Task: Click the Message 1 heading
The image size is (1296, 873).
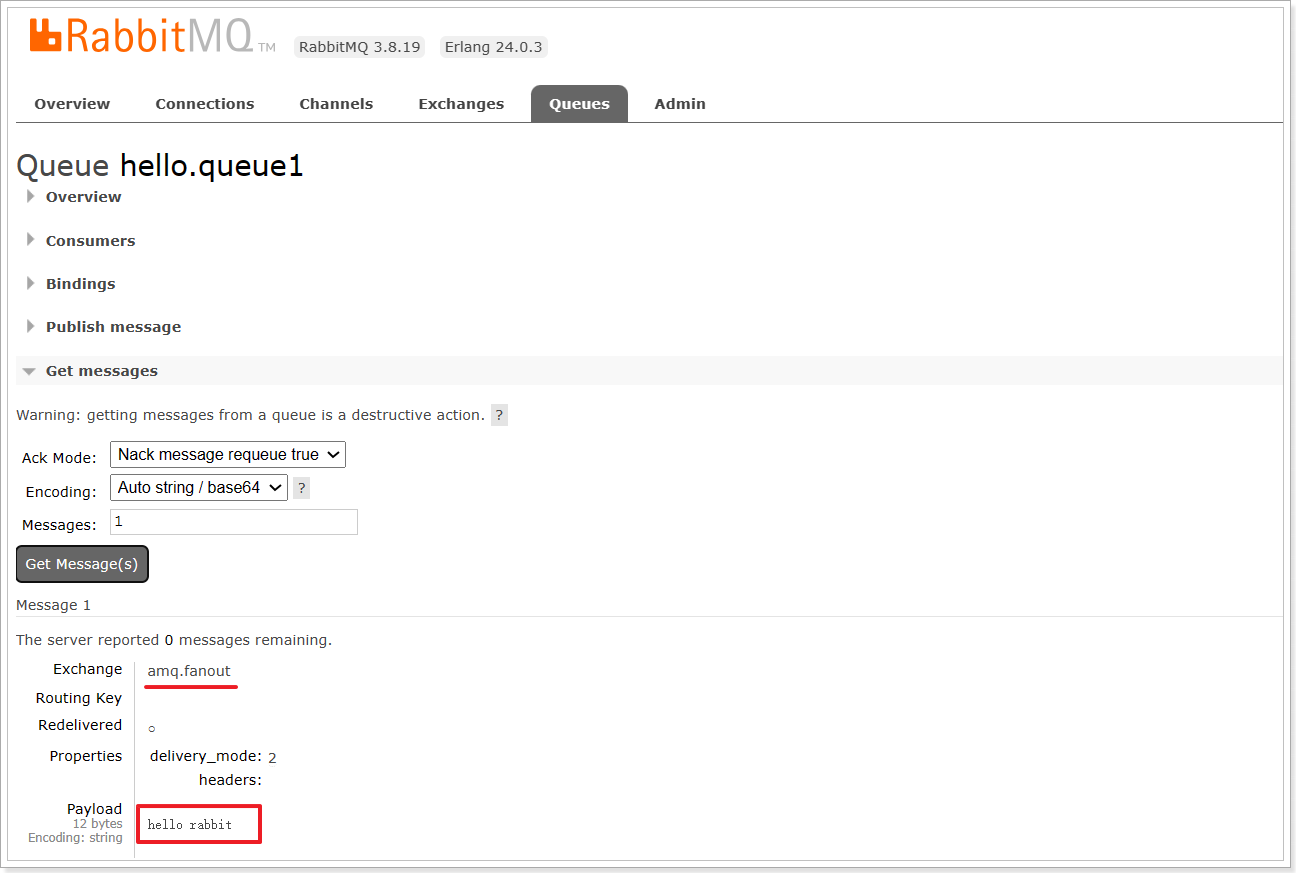Action: (54, 605)
